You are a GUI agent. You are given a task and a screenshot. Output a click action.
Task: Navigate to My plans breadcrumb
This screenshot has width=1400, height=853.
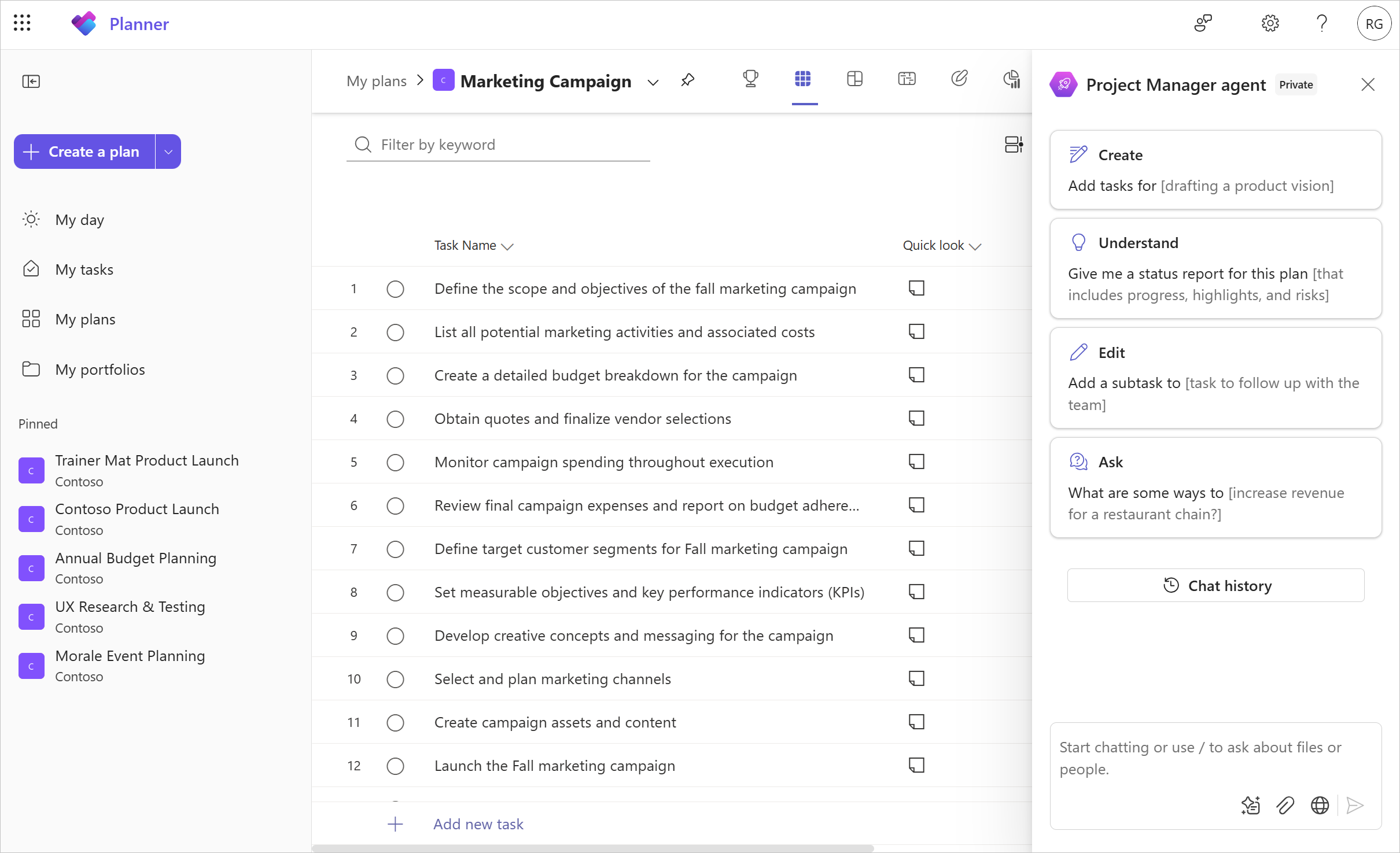coord(377,80)
